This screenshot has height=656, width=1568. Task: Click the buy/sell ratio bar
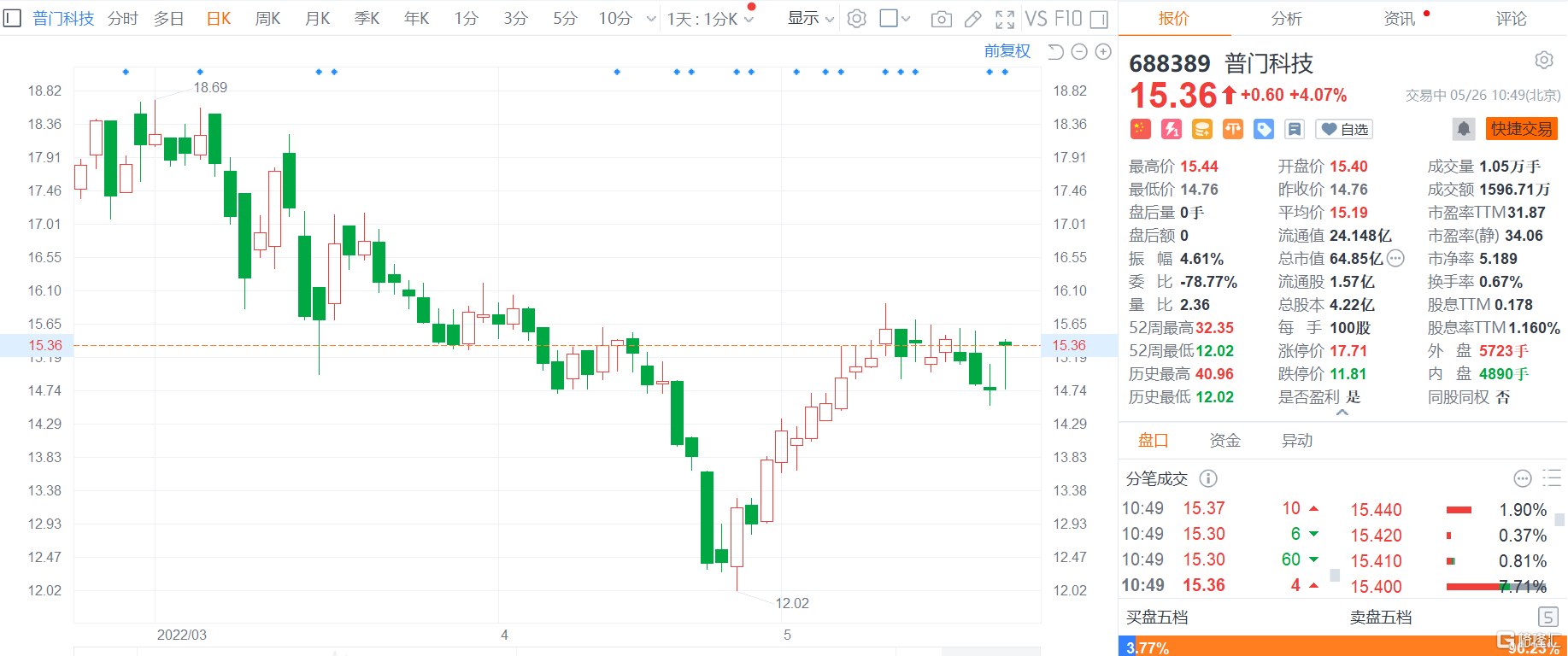pyautogui.click(x=1342, y=647)
